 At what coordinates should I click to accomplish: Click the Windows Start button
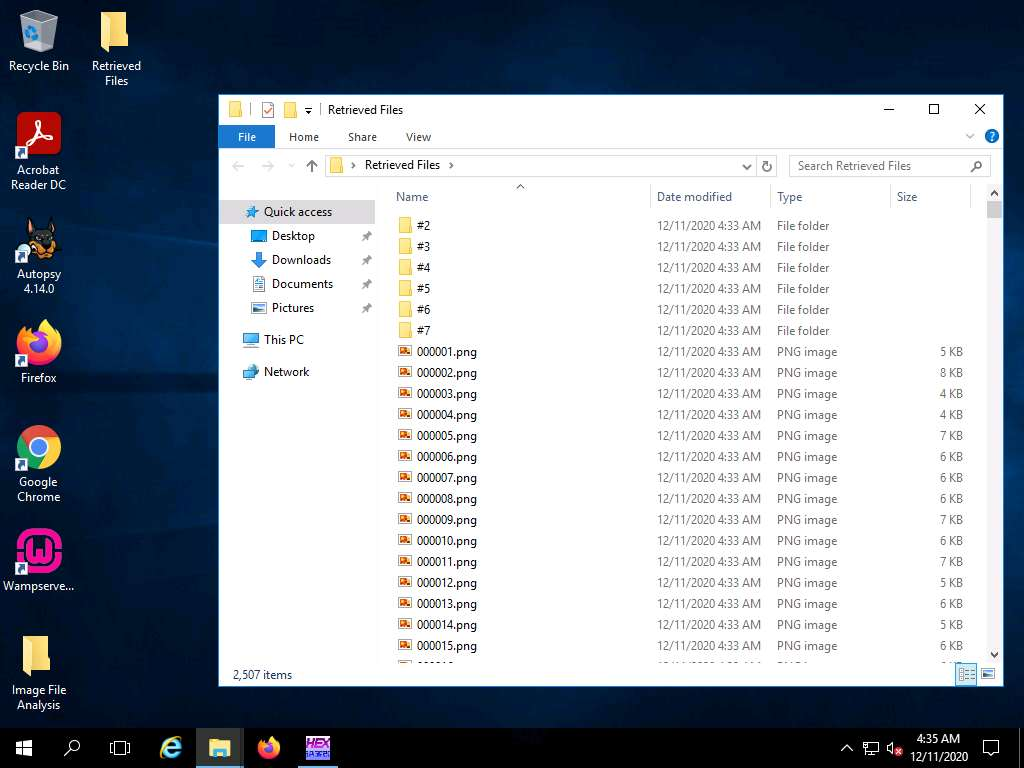coord(24,748)
